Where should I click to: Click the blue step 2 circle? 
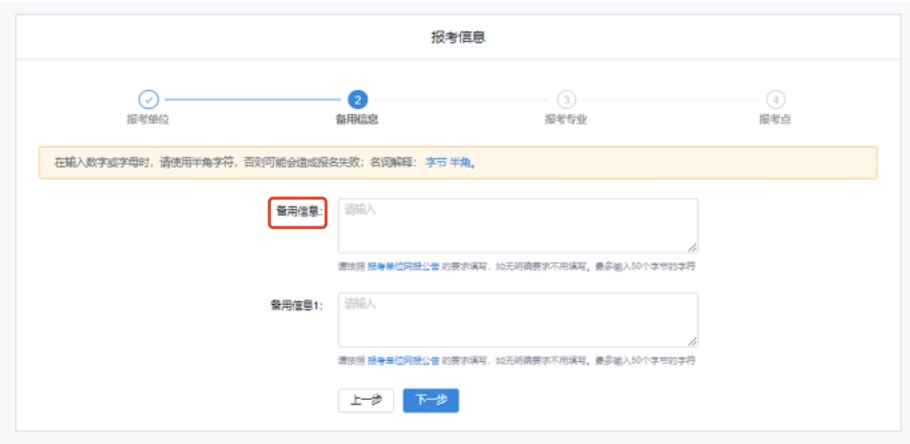pos(357,99)
